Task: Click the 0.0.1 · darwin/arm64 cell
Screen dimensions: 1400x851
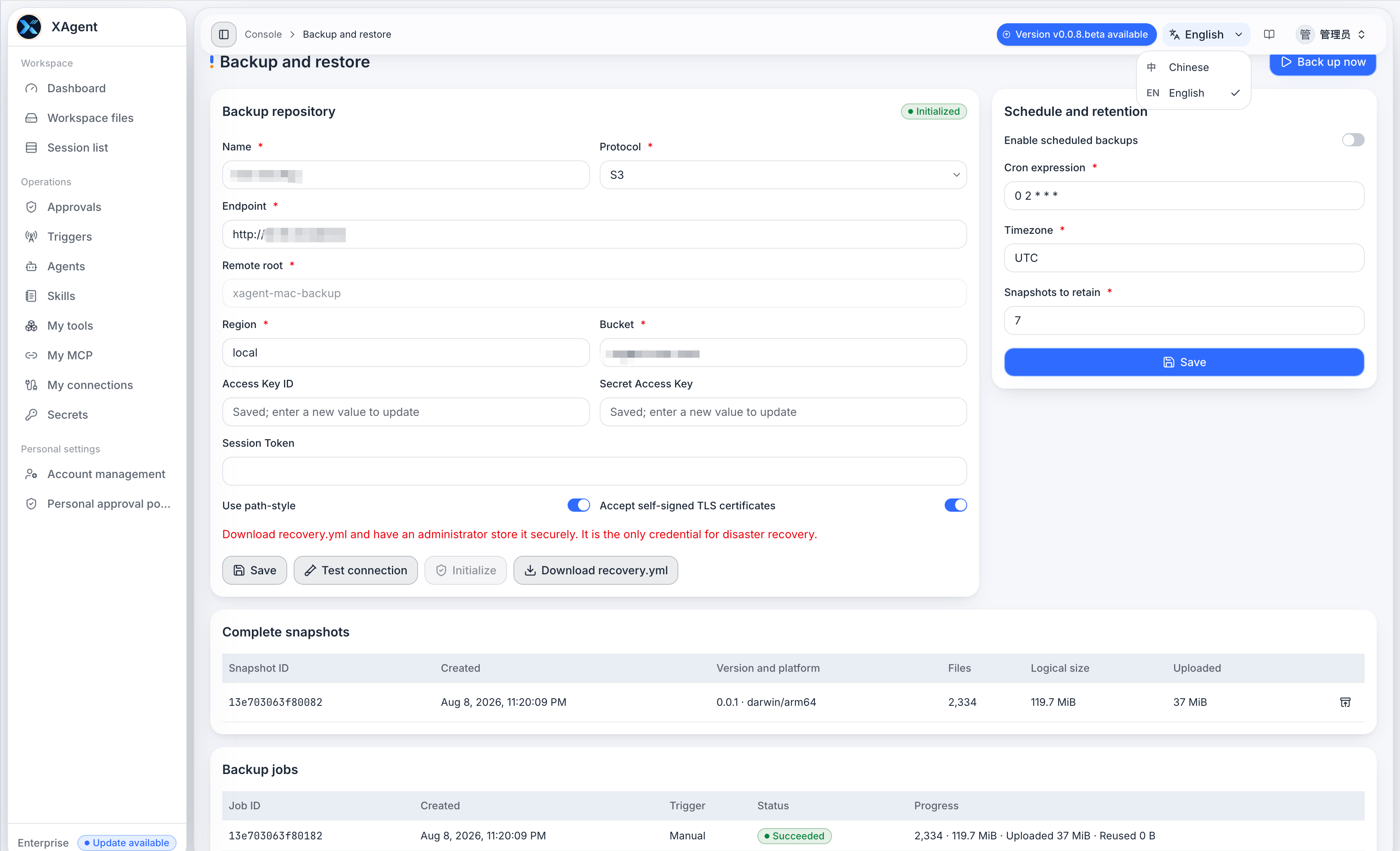Action: click(766, 702)
